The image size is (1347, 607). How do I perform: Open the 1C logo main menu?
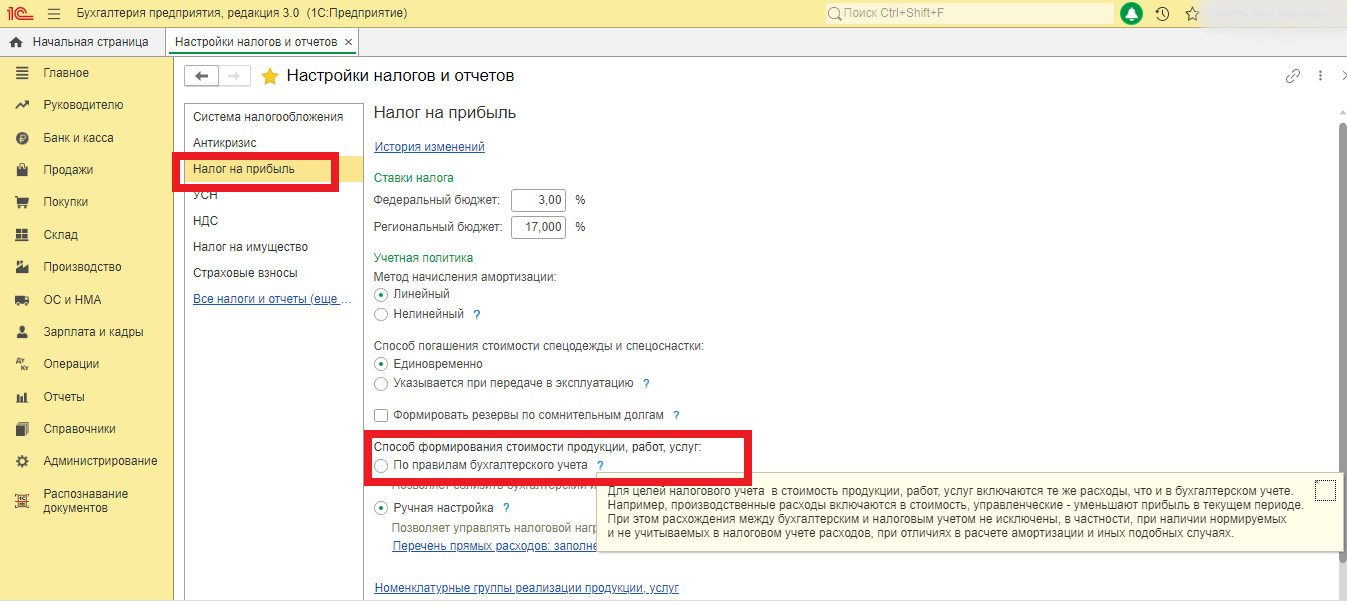[x=20, y=13]
